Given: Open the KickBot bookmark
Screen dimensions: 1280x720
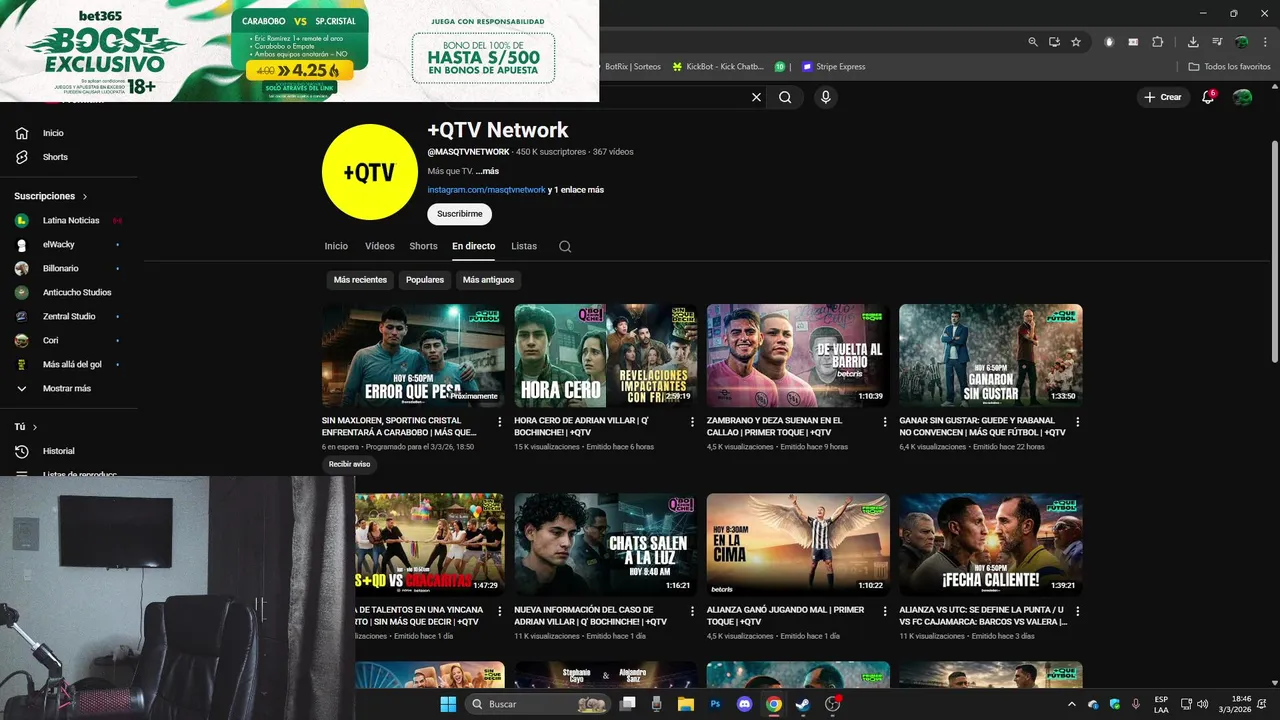Looking at the screenshot, I should pyautogui.click(x=718, y=67).
